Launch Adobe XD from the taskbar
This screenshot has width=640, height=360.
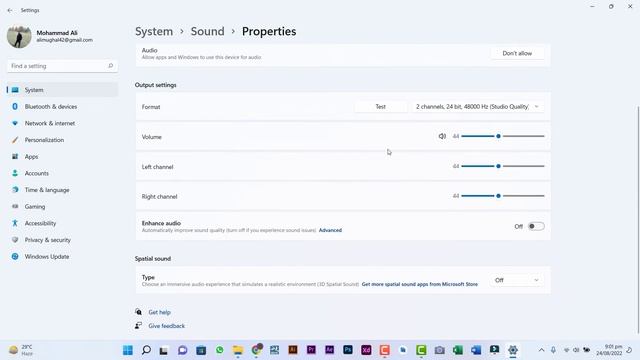coord(366,350)
